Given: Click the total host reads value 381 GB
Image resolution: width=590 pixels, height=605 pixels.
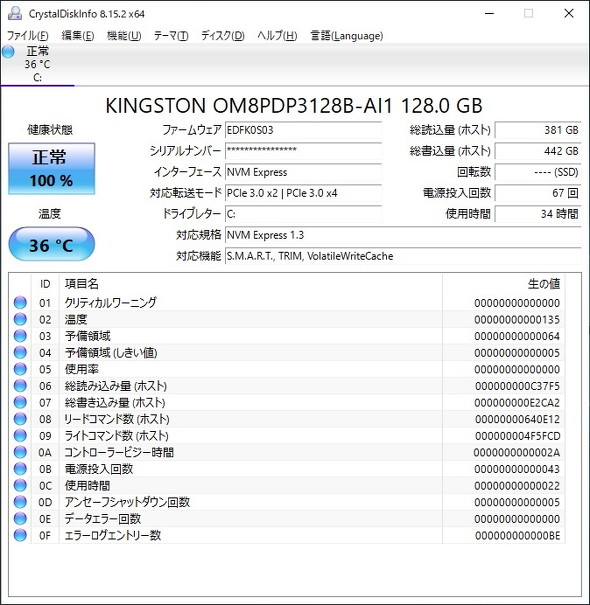Looking at the screenshot, I should 538,130.
